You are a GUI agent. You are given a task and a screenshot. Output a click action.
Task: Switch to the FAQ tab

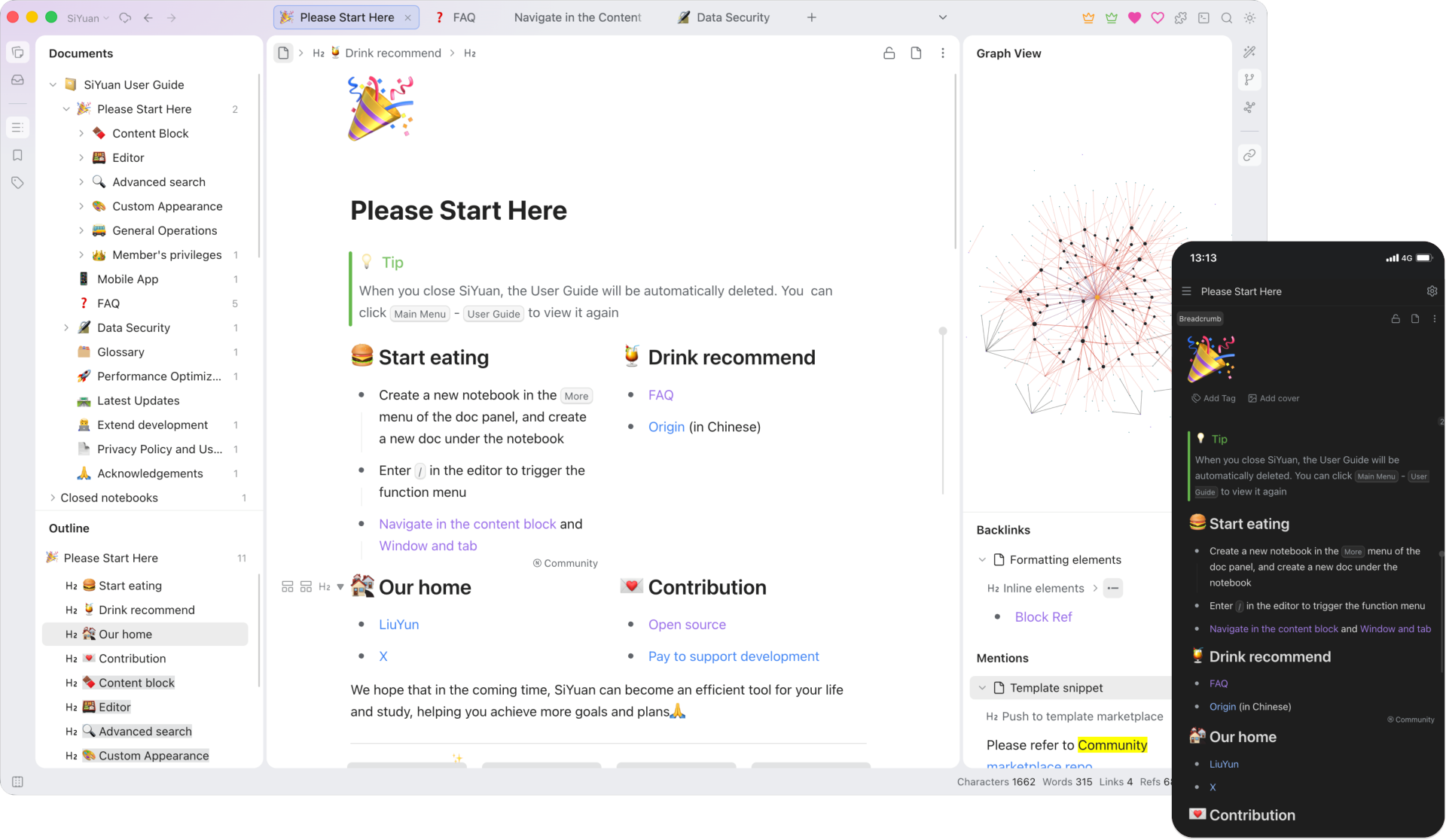456,17
